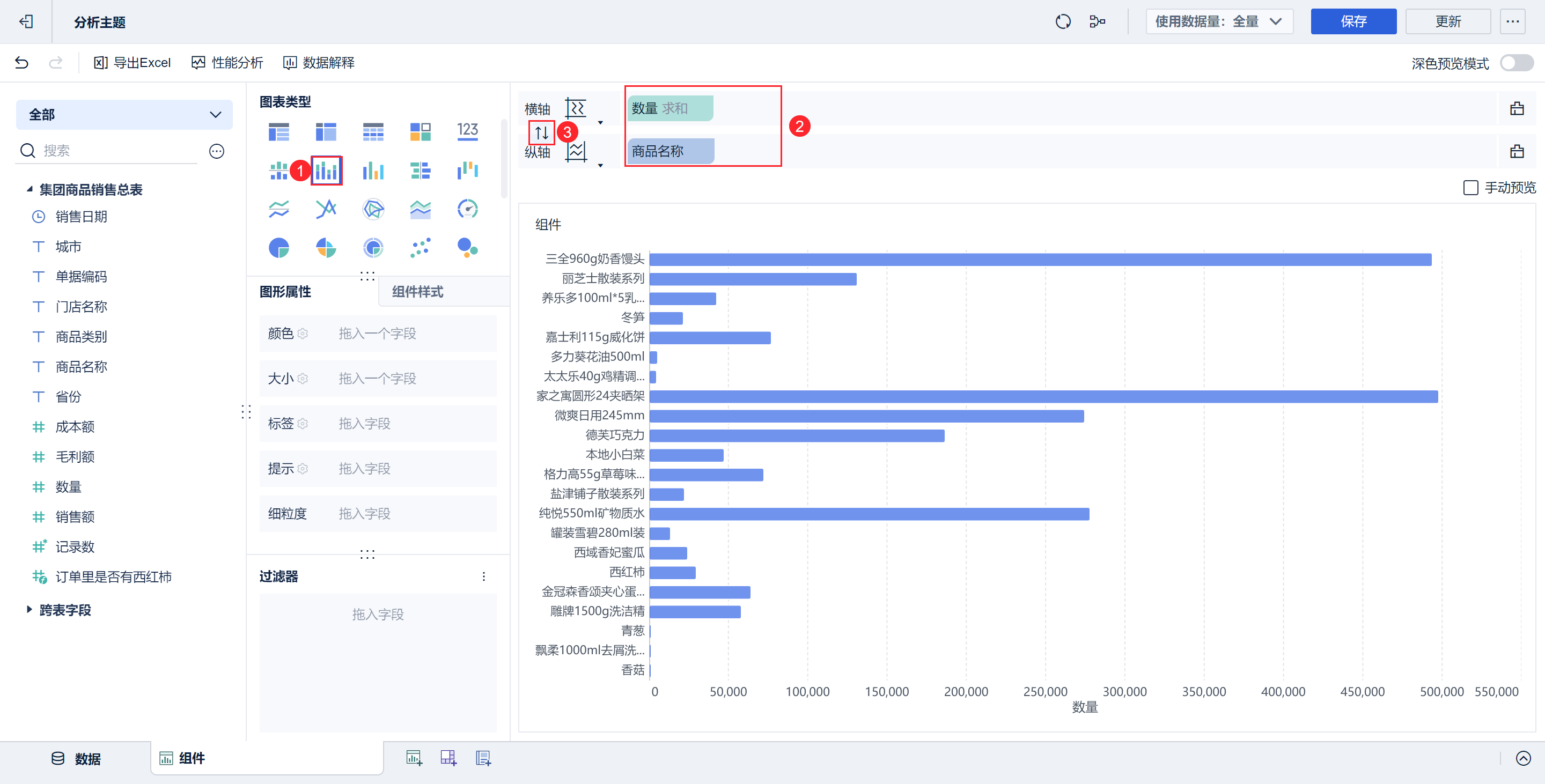The image size is (1545, 784).
Task: Open the 全部 field filter dropdown
Action: pos(124,114)
